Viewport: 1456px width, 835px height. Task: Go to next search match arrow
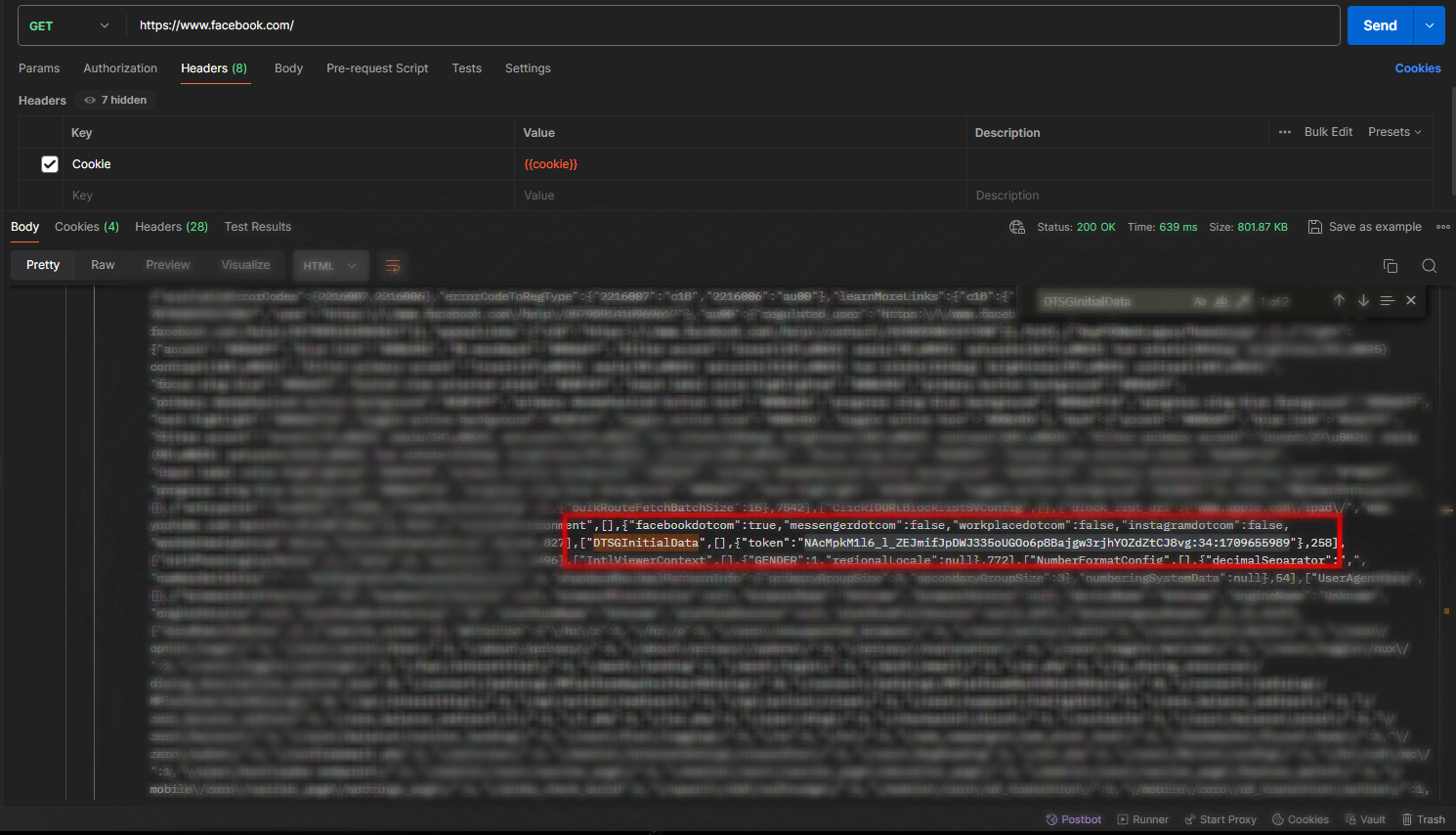tap(1363, 300)
